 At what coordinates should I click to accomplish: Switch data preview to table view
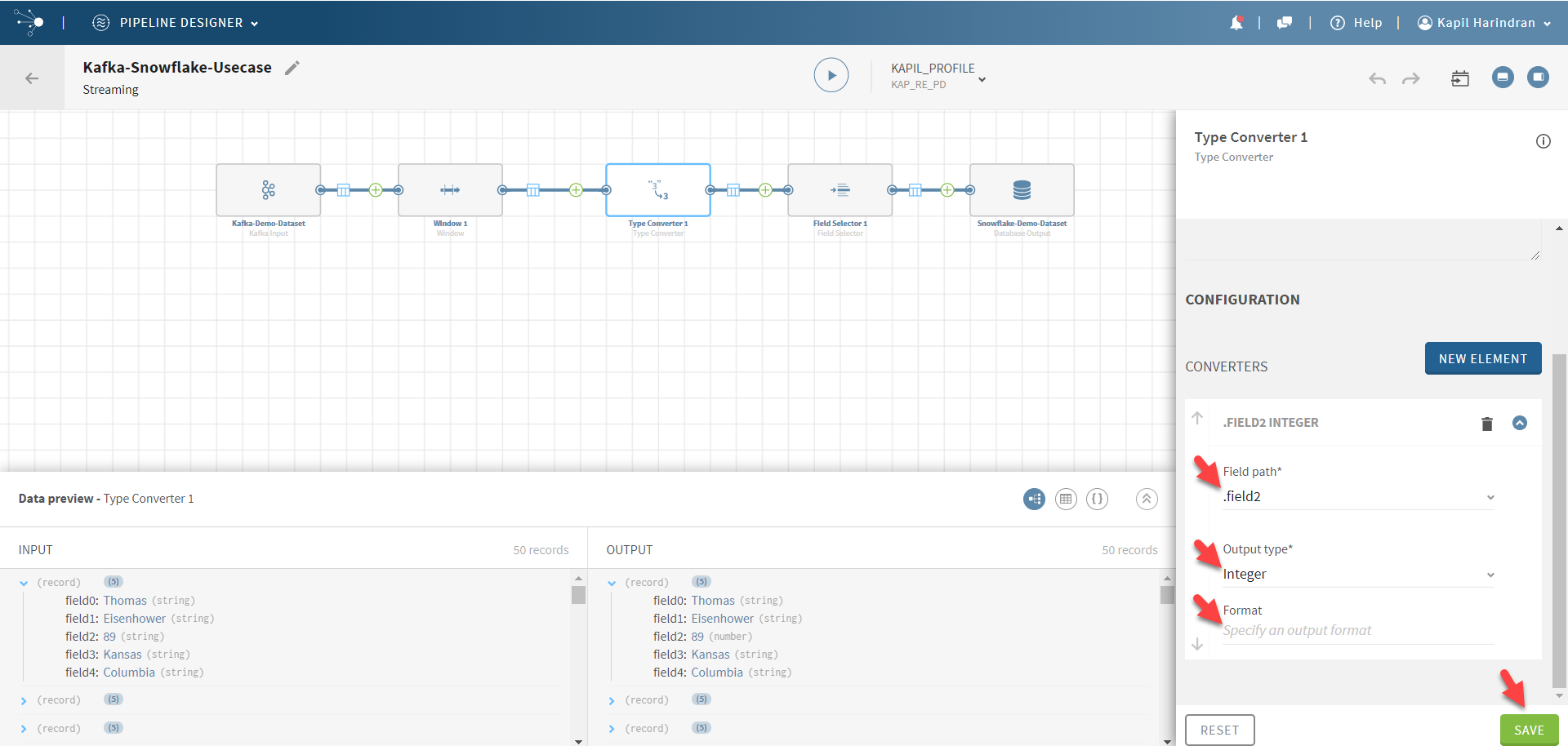(1066, 499)
